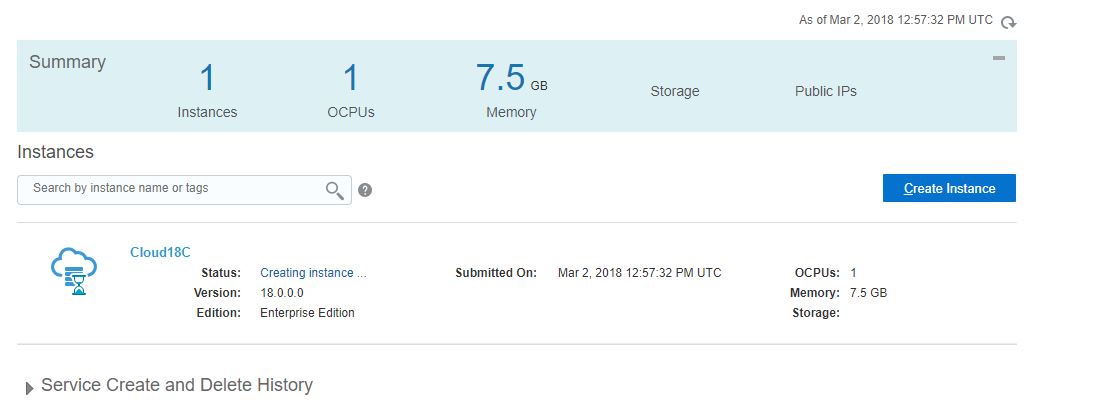
Task: Click the Public IPs summary label
Action: [x=826, y=91]
